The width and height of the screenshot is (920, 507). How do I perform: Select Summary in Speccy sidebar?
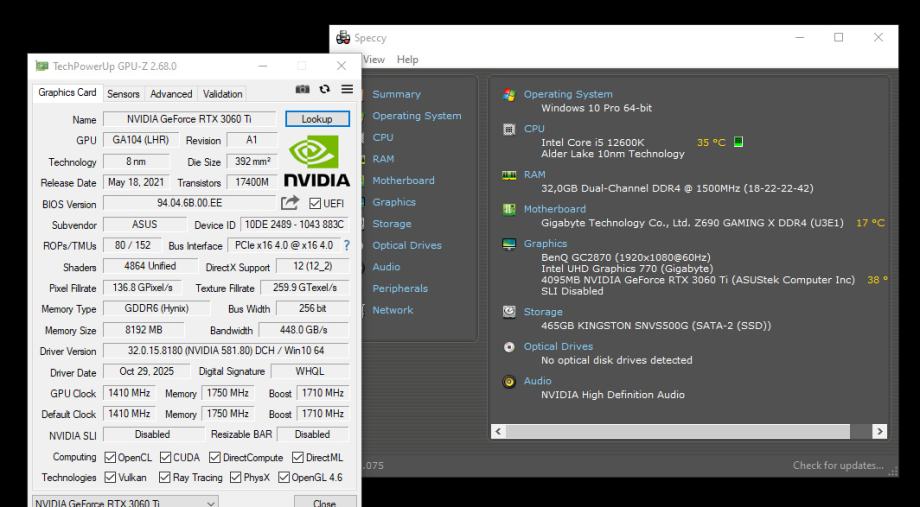coord(396,94)
